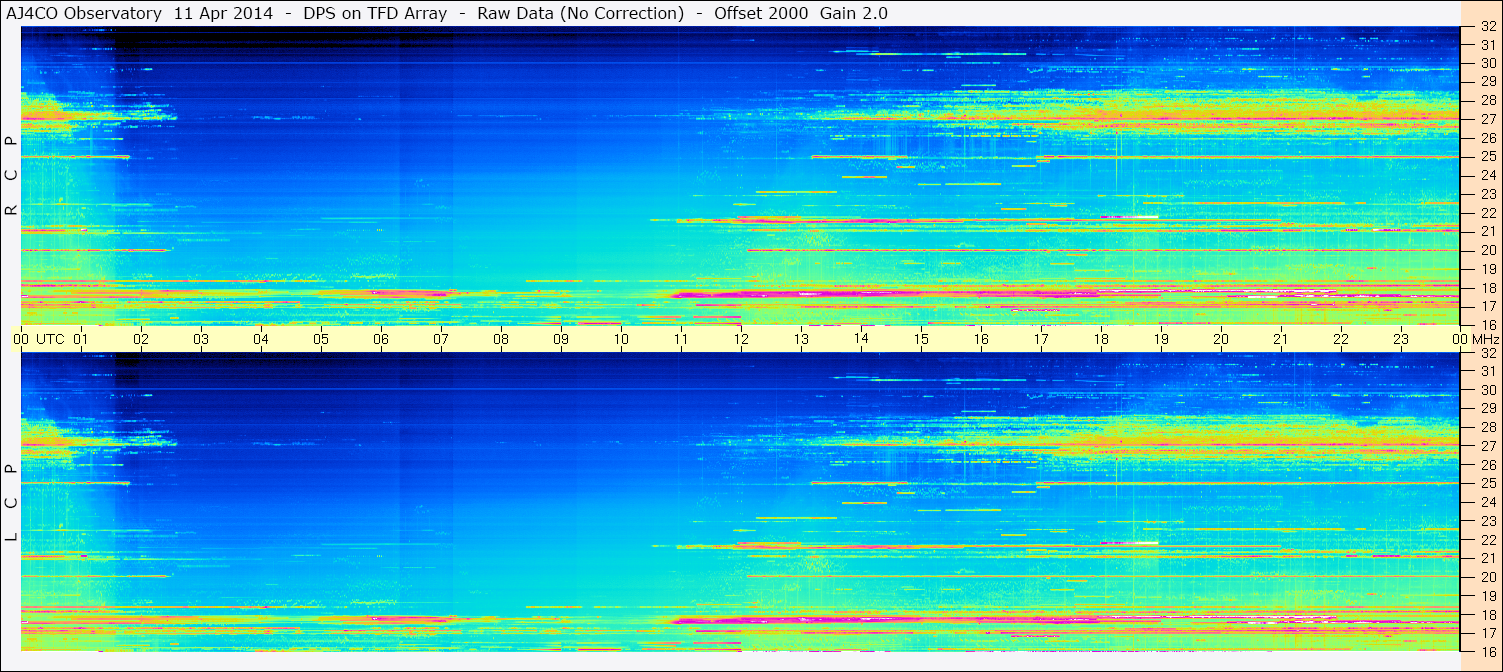Select the vertical LCP panel label

click(x=11, y=503)
